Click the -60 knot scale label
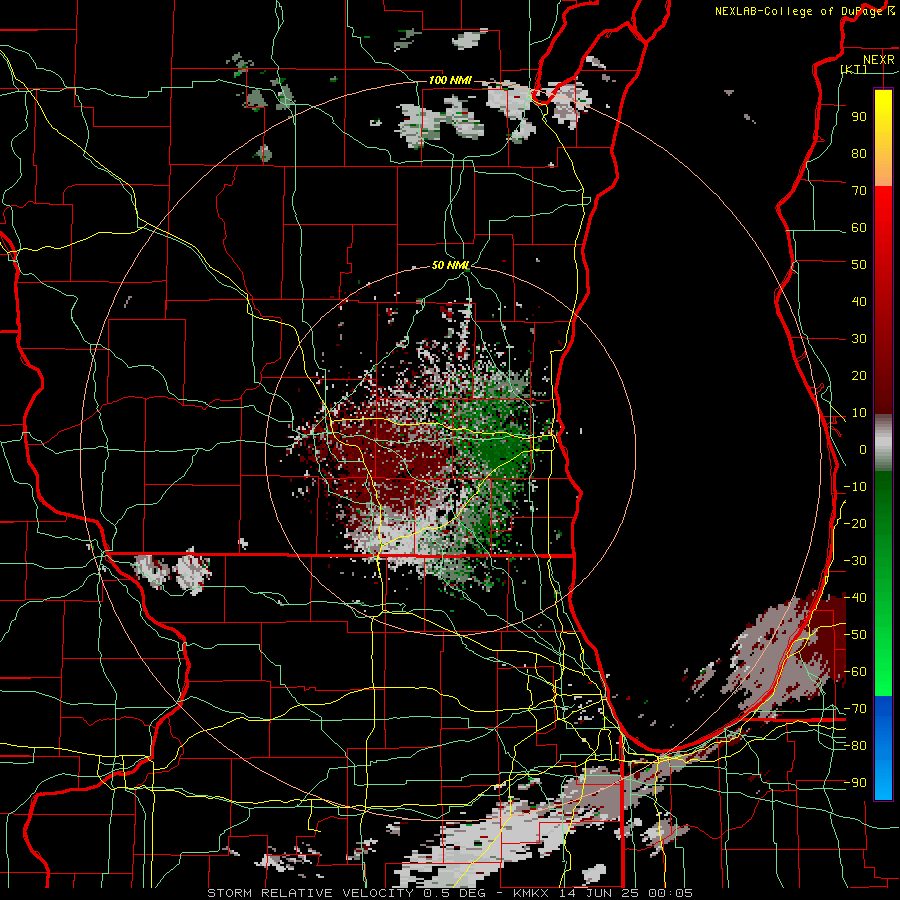This screenshot has height=900, width=900. (x=855, y=672)
